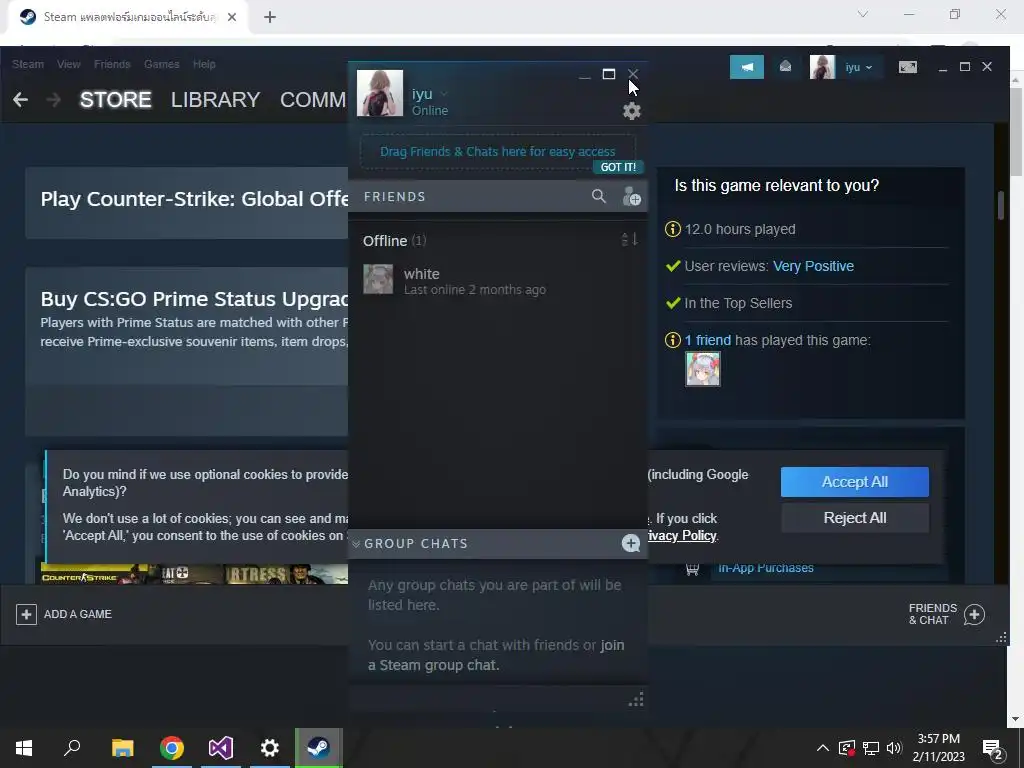Dismiss hint with GOT IT! button
Viewport: 1024px width, 768px height.
(x=618, y=167)
